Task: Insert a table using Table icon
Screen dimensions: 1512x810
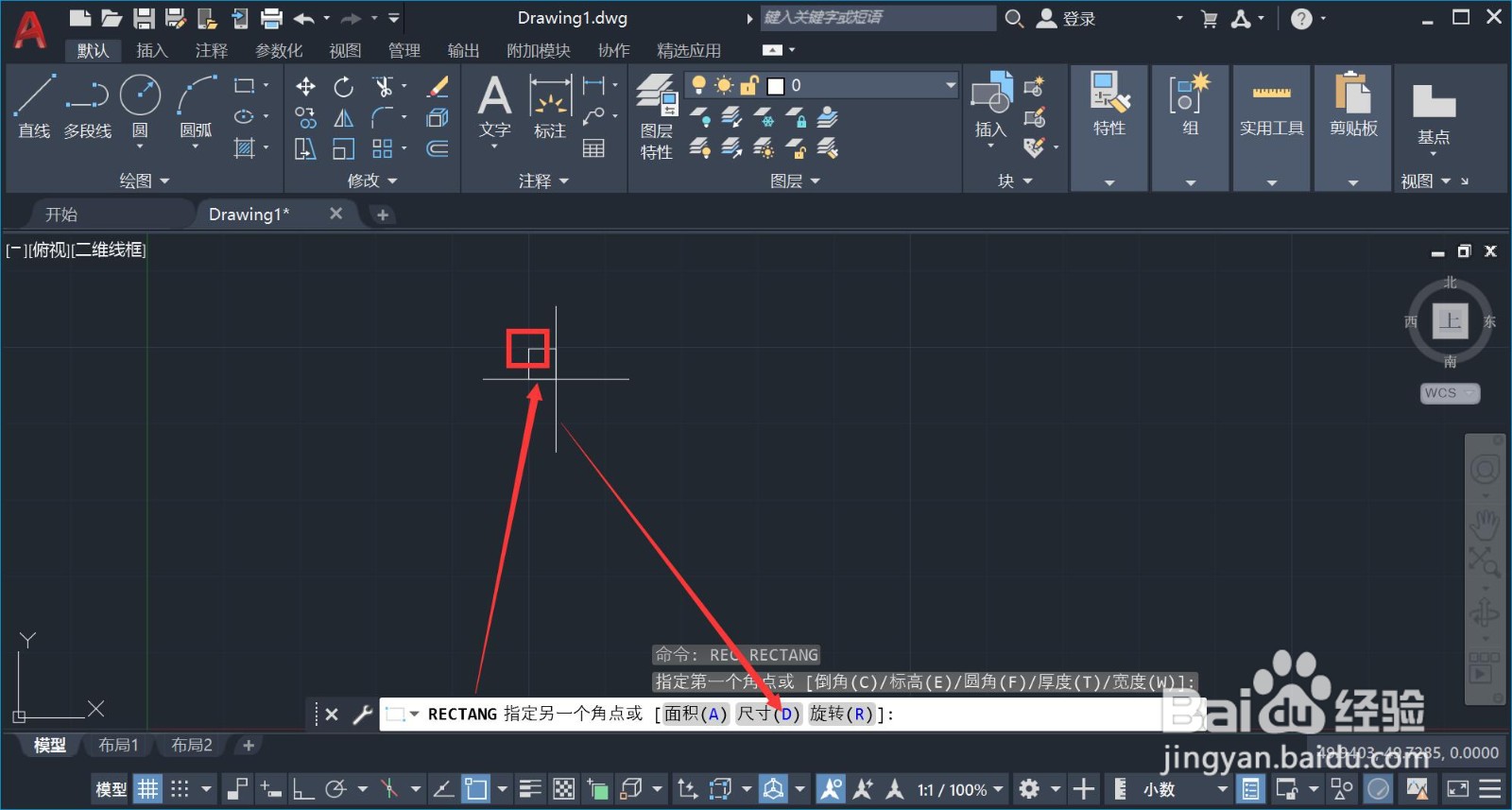Action: click(593, 148)
